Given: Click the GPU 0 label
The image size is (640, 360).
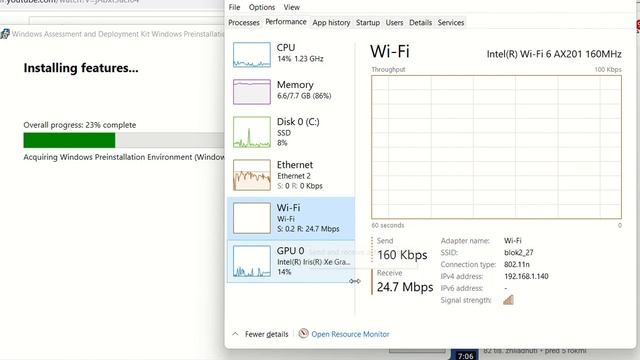Looking at the screenshot, I should click(x=290, y=251).
